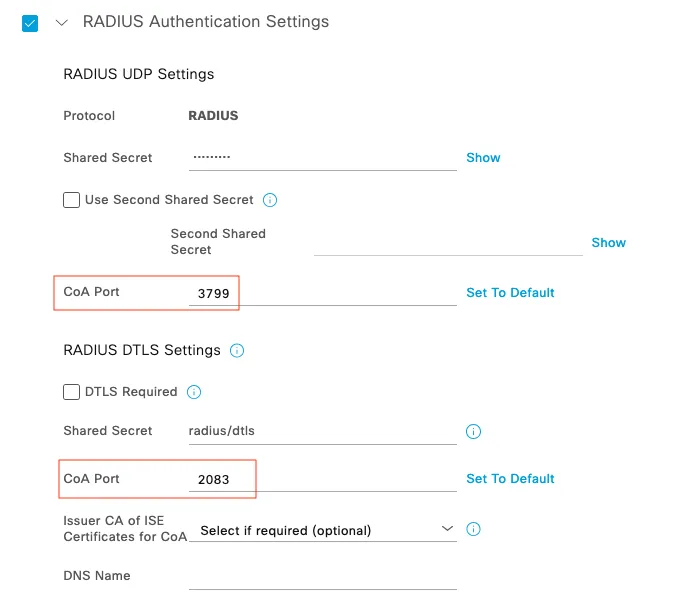Viewport: 698px width, 602px height.
Task: Set UDP CoA Port to default
Action: [510, 293]
